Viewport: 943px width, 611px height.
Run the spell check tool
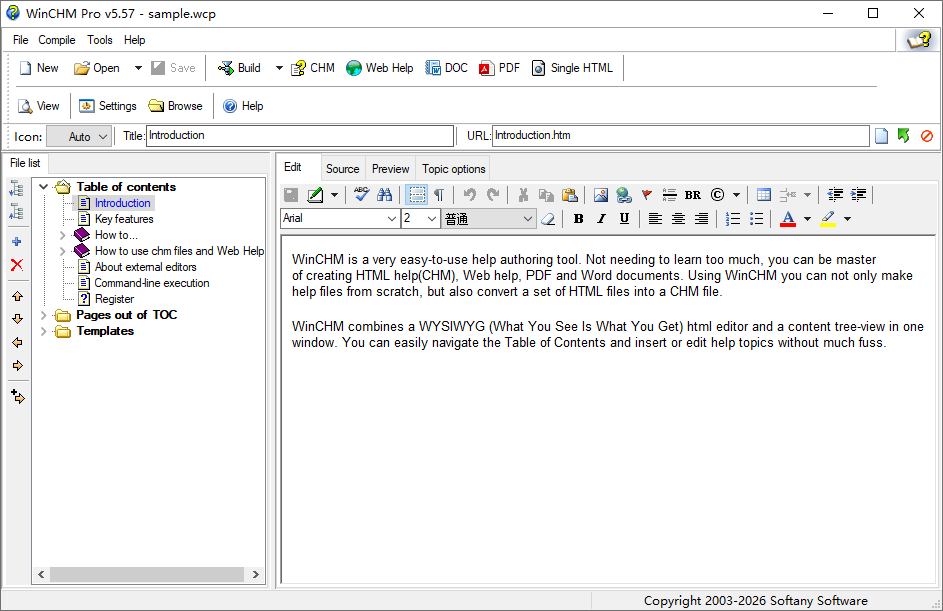[x=361, y=194]
